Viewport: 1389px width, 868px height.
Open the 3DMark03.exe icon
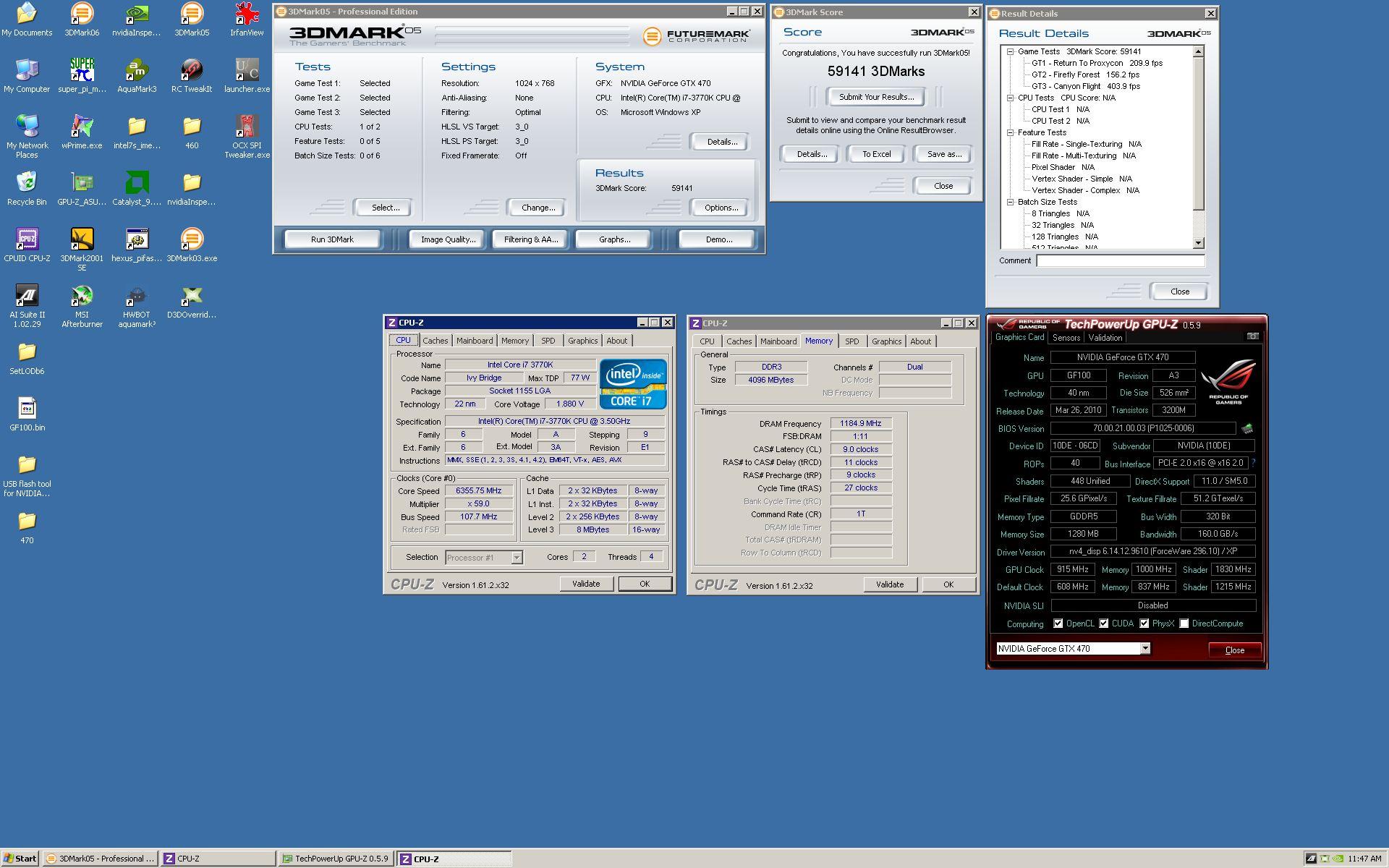pyautogui.click(x=192, y=245)
